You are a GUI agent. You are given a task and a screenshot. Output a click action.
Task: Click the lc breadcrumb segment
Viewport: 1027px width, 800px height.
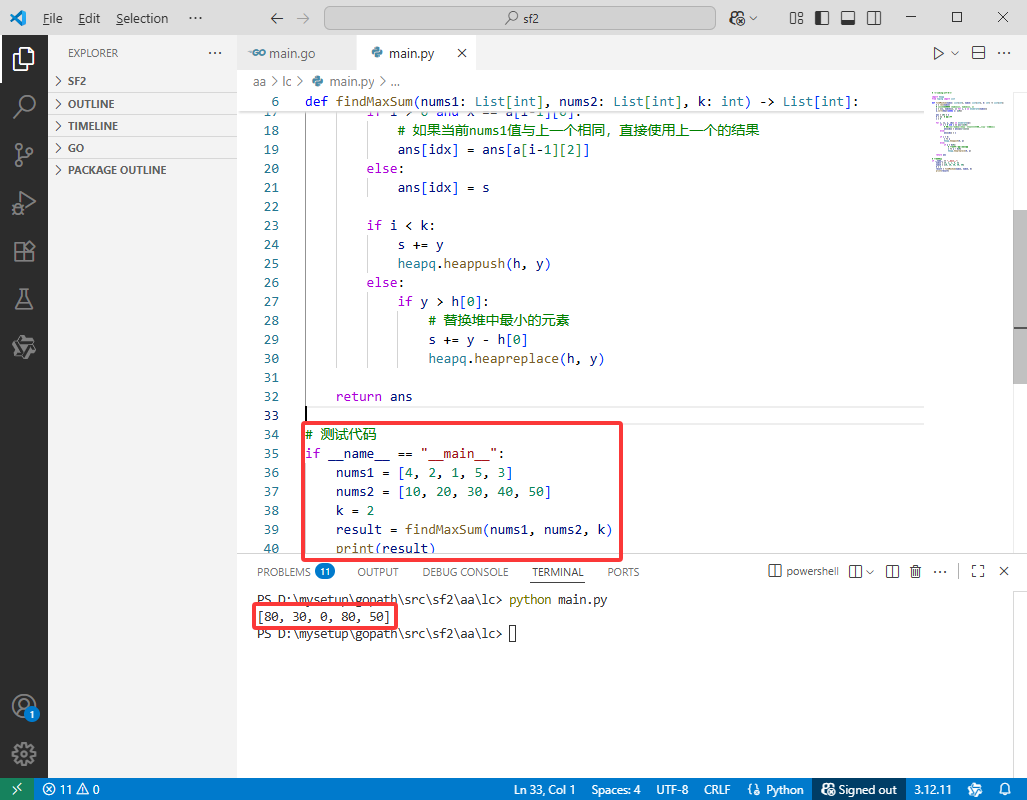coord(287,81)
